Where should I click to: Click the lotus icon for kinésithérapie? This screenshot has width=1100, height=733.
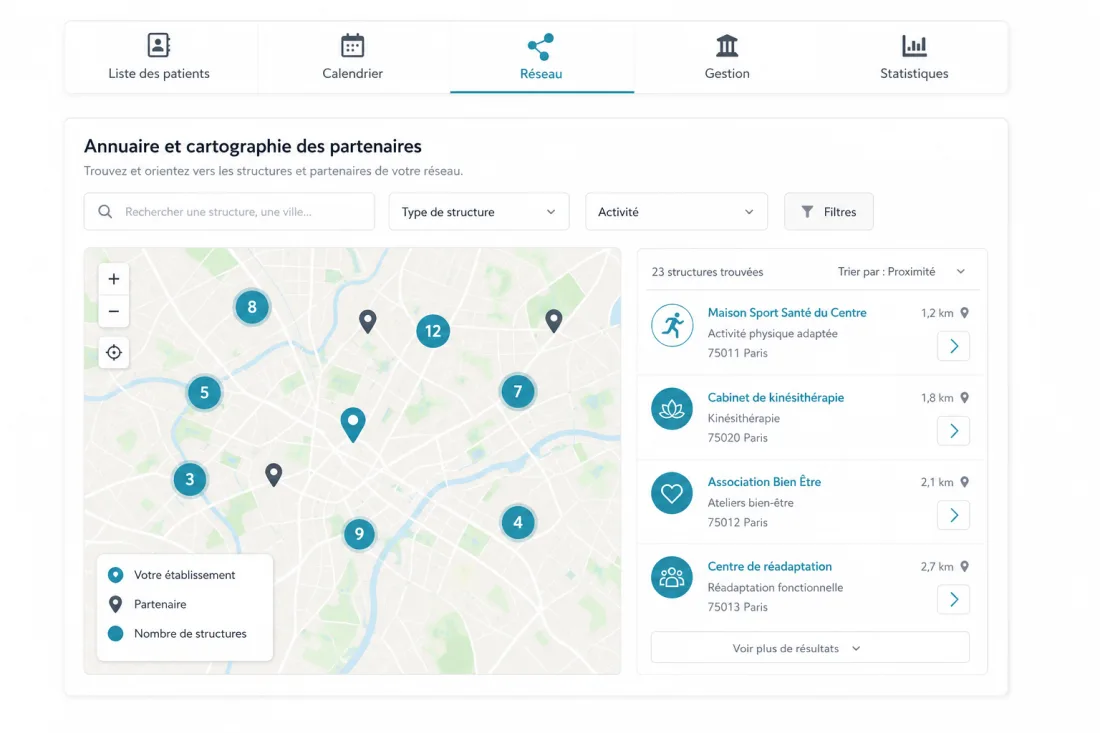[672, 409]
